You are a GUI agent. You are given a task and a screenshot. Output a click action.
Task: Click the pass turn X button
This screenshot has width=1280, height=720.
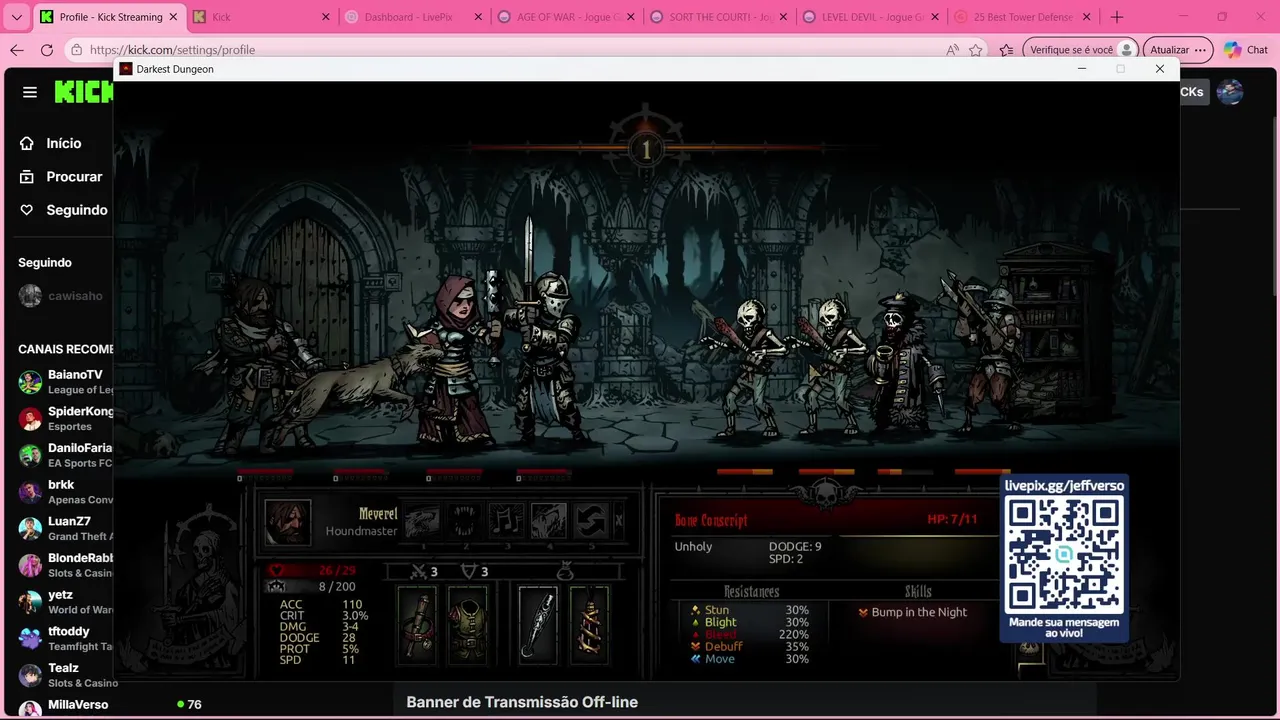pyautogui.click(x=618, y=520)
